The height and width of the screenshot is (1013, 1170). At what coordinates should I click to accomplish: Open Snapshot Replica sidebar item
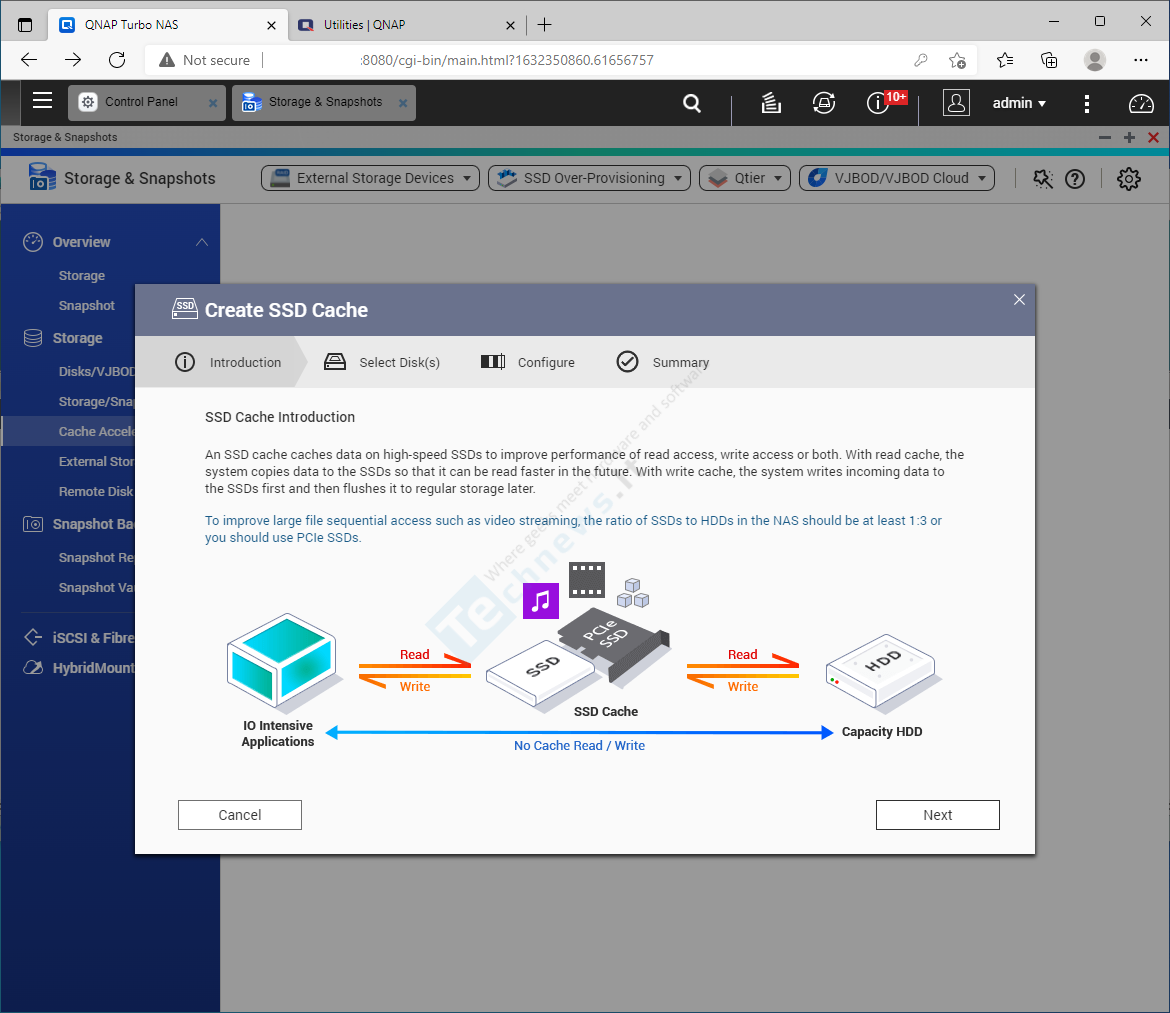pyautogui.click(x=96, y=558)
